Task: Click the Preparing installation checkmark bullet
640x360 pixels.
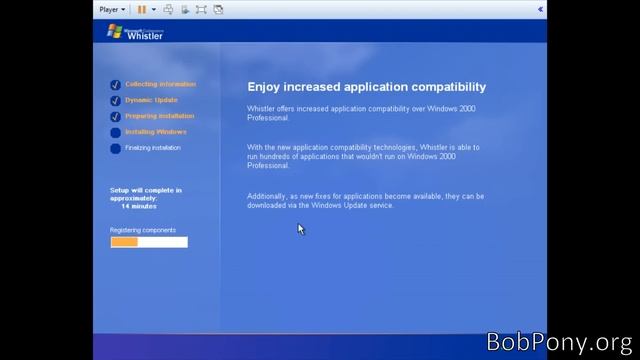Action: click(x=116, y=117)
